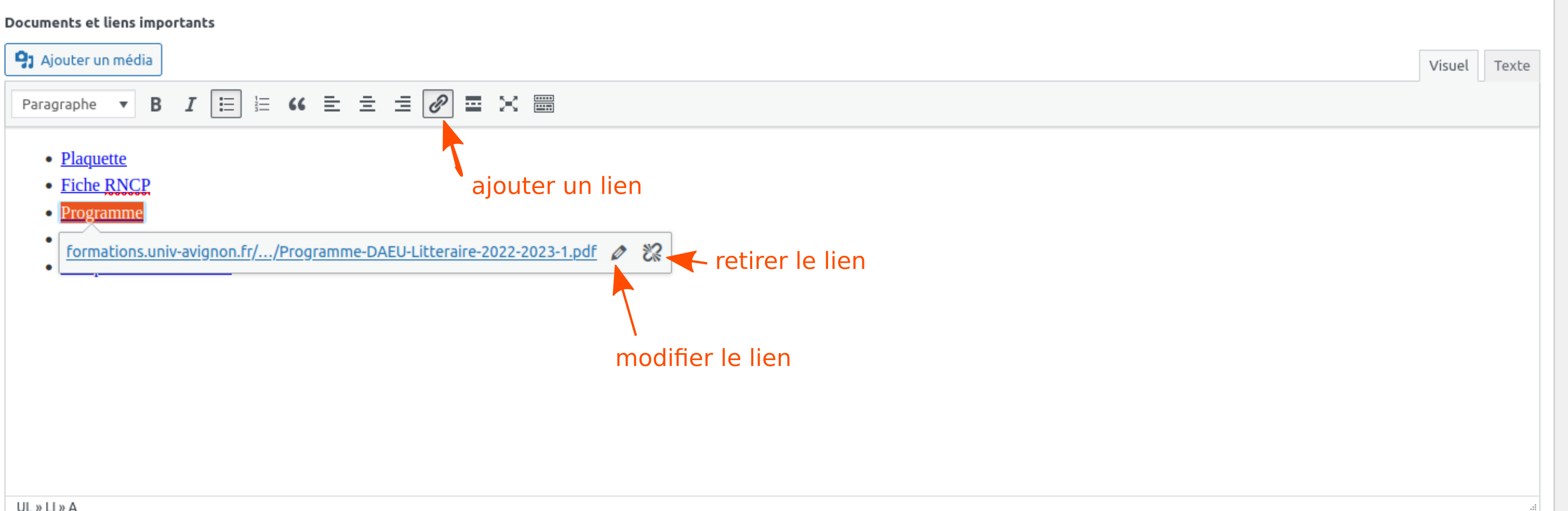Image resolution: width=1568 pixels, height=511 pixels.
Task: Click the insert/edit link button
Action: click(x=438, y=104)
